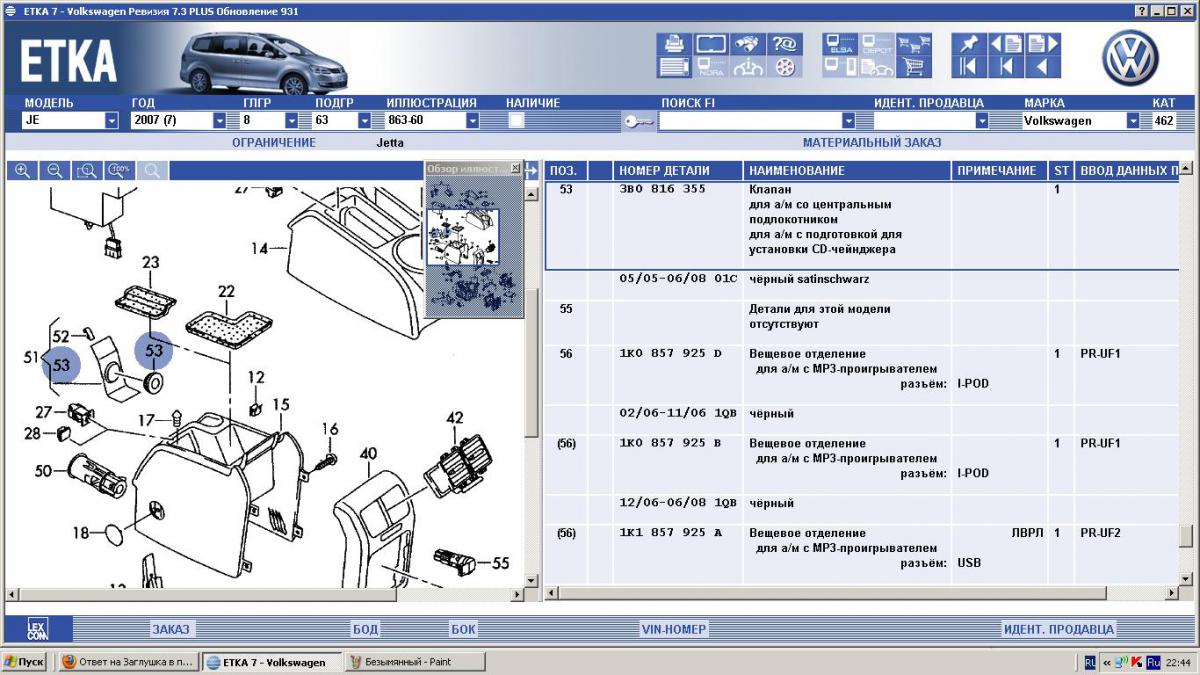Click БОК in the bottom bar

463,629
